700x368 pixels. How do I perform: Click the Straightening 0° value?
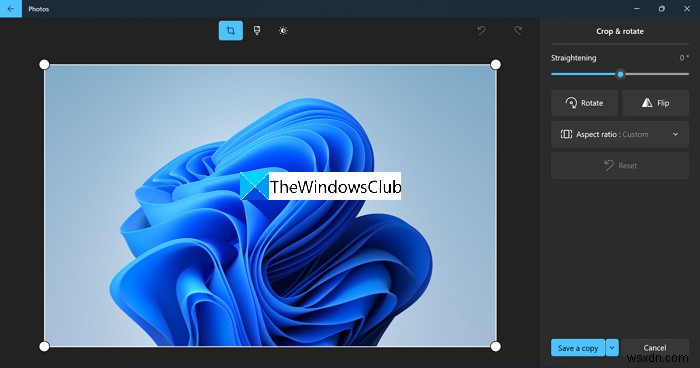(684, 58)
